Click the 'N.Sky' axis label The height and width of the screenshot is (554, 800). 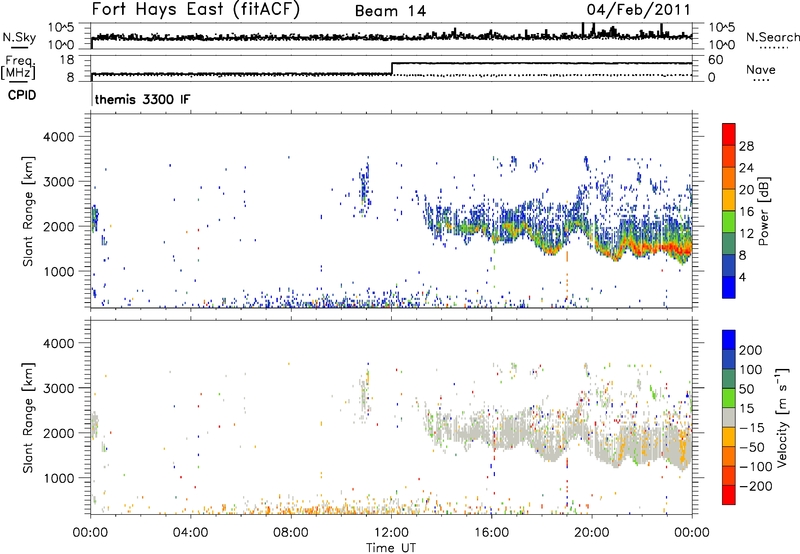19,37
